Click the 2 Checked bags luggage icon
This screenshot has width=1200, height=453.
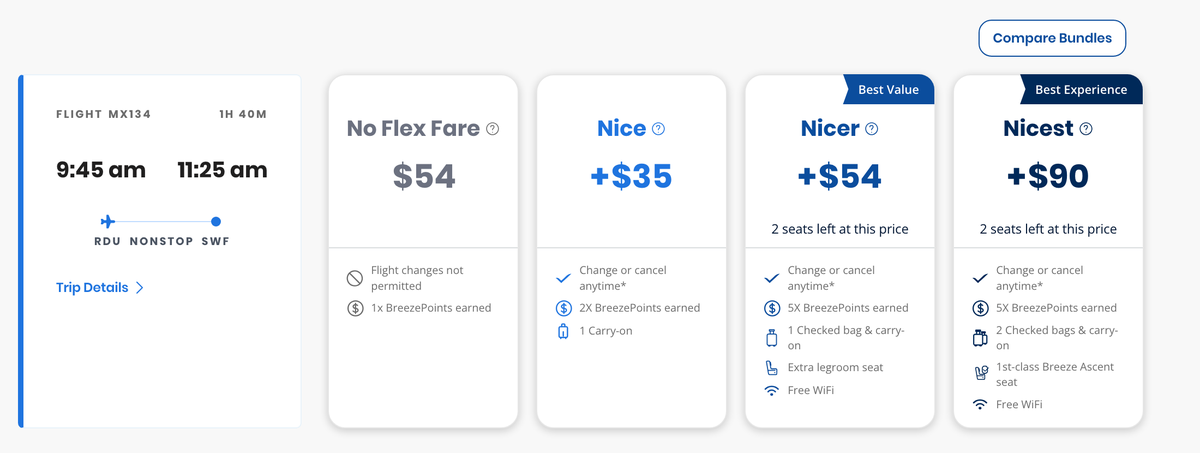point(979,338)
